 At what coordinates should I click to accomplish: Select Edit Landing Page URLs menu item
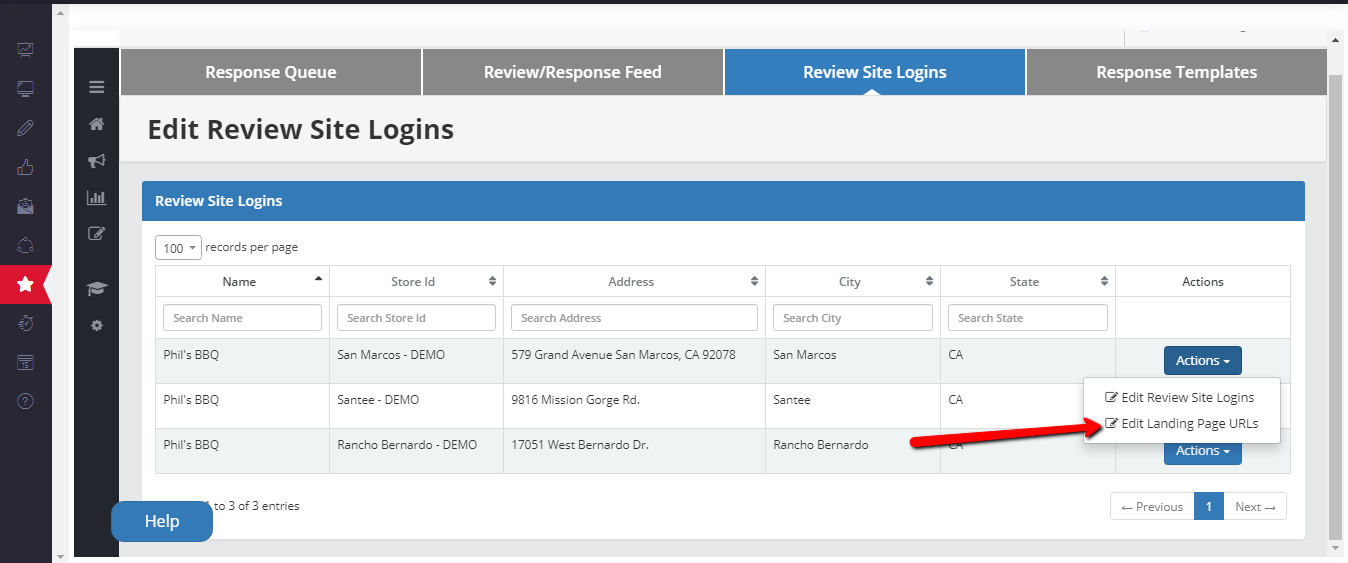pyautogui.click(x=1189, y=424)
